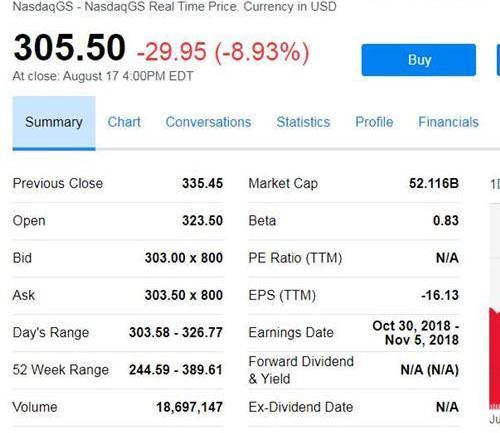Click the blue Buy button
500x433 pixels.
point(419,60)
